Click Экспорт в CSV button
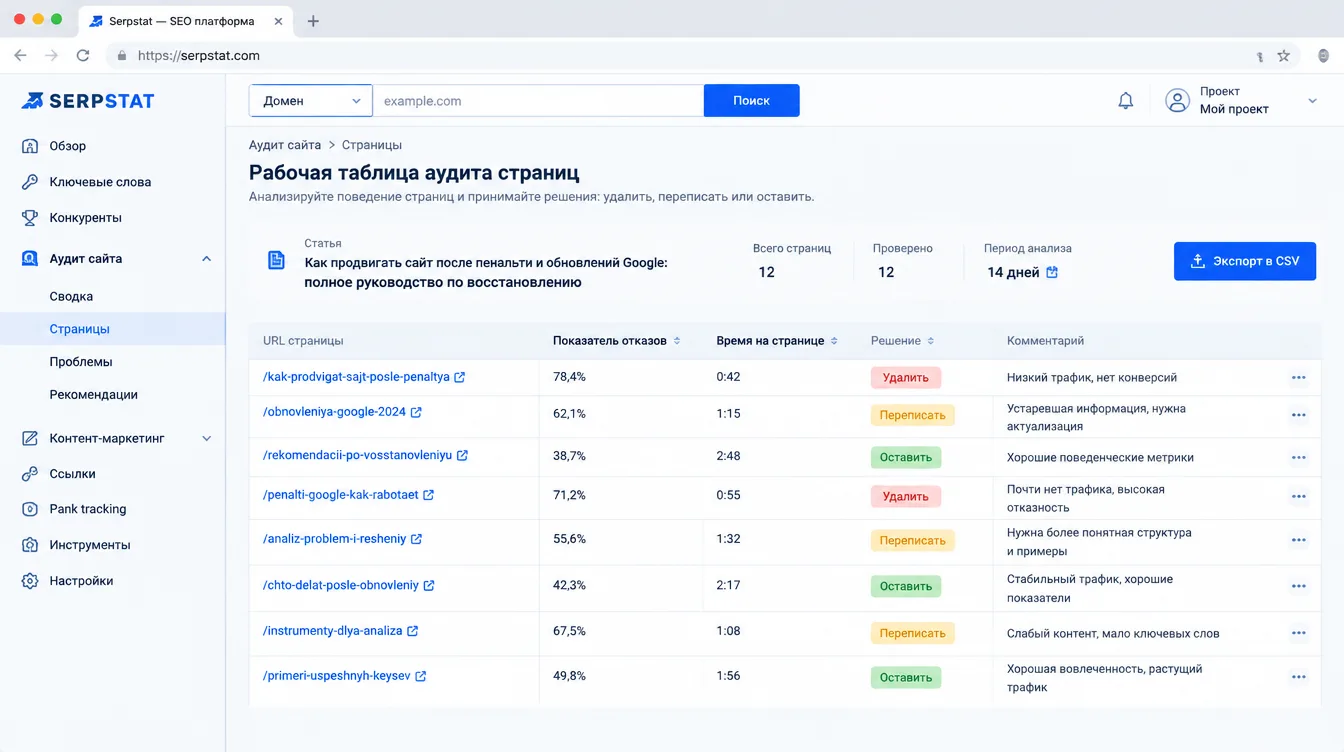Viewport: 1344px width, 752px height. tap(1245, 261)
